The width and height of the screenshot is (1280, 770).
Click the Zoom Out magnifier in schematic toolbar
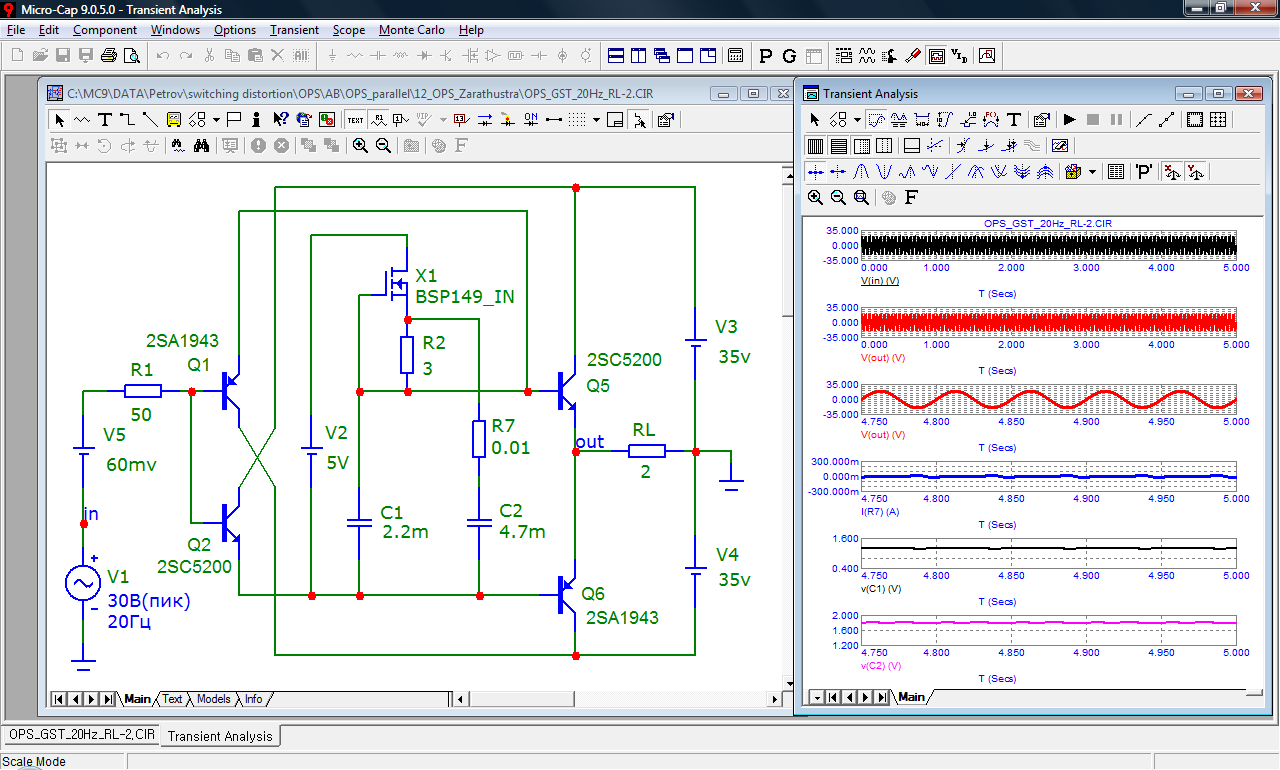coord(383,146)
